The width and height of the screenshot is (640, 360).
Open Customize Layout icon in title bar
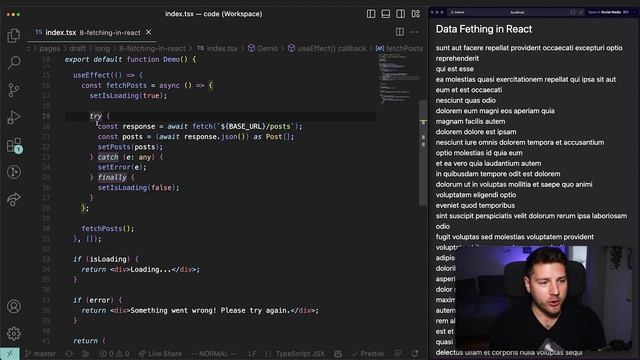pos(416,14)
